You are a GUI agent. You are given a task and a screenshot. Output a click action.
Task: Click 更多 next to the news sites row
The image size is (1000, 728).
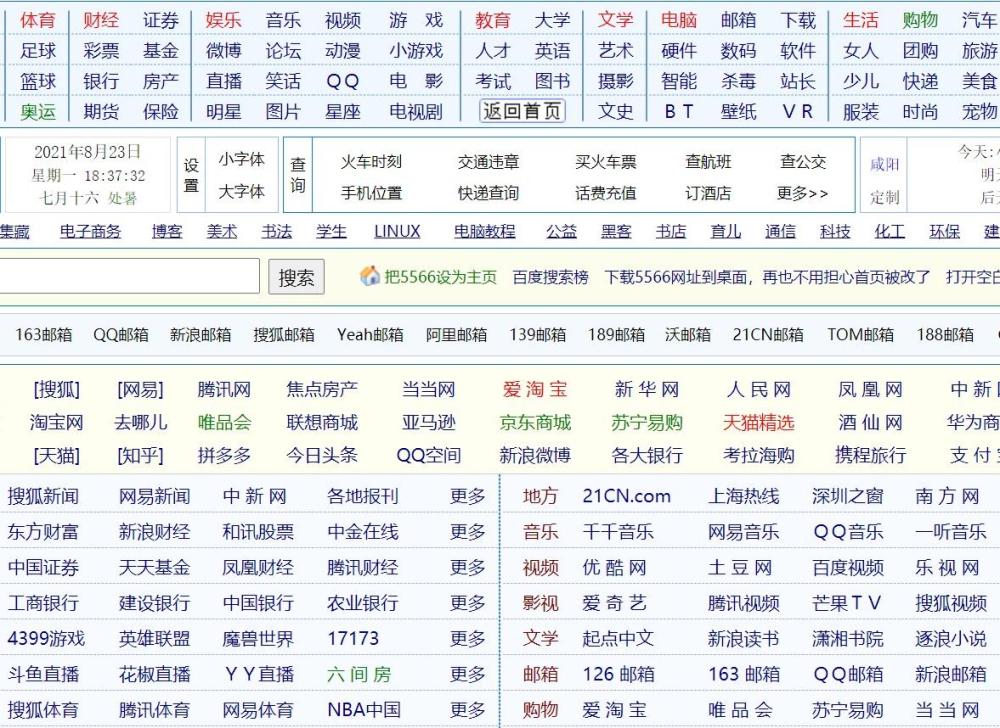(464, 496)
